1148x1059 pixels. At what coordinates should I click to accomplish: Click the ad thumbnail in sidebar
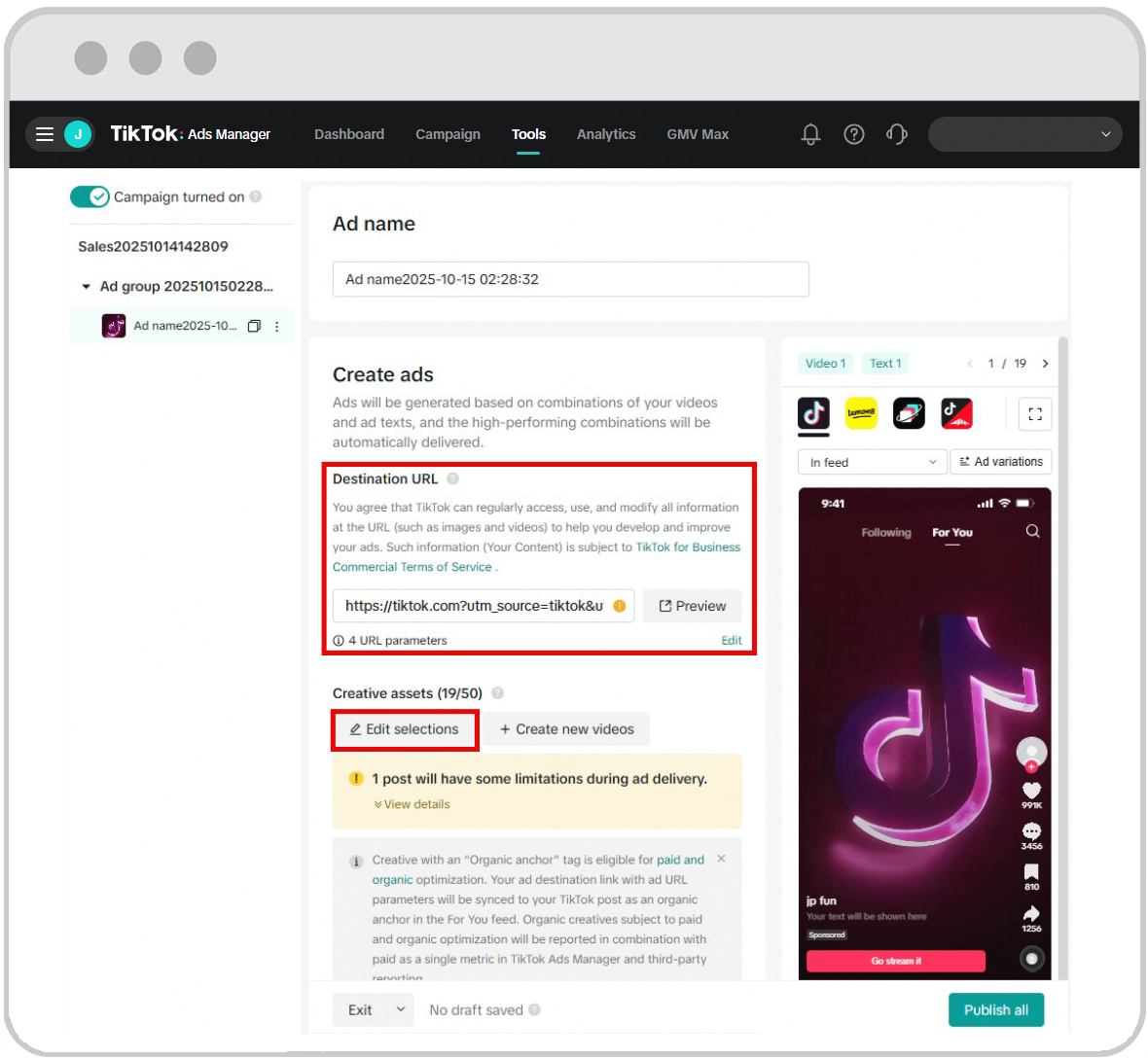click(x=114, y=326)
